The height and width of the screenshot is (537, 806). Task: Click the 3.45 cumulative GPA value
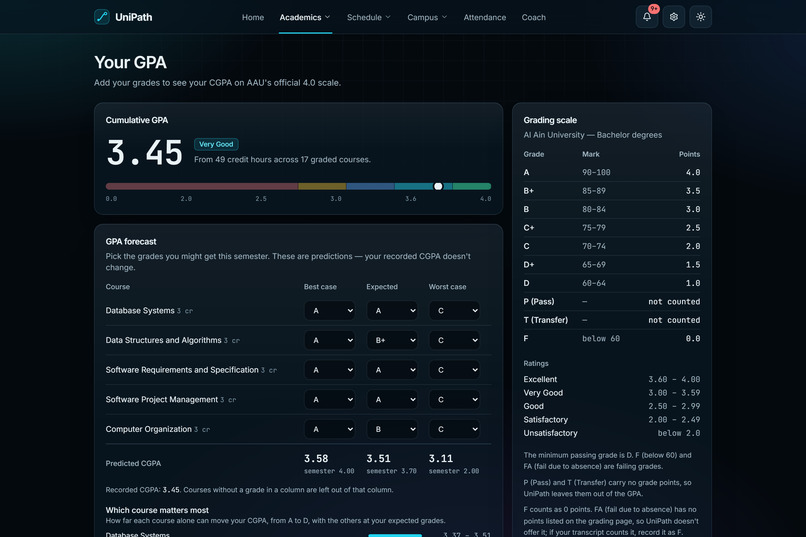click(144, 153)
